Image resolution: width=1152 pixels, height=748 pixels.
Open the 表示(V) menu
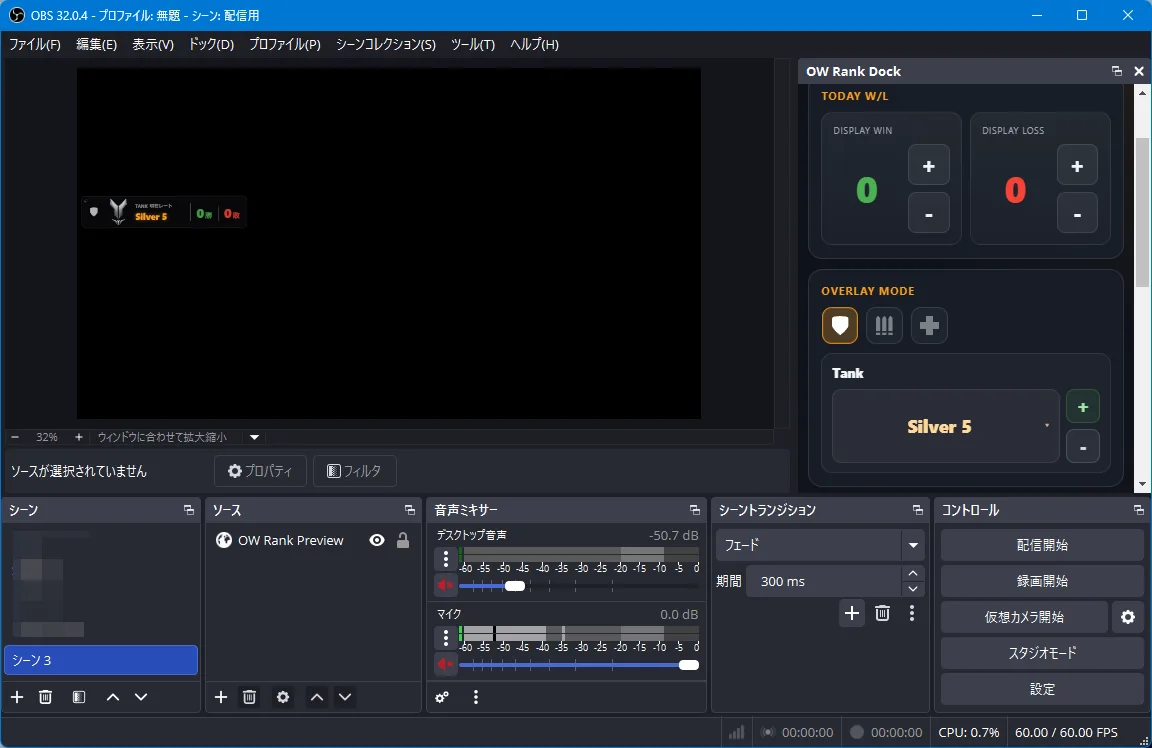point(153,44)
